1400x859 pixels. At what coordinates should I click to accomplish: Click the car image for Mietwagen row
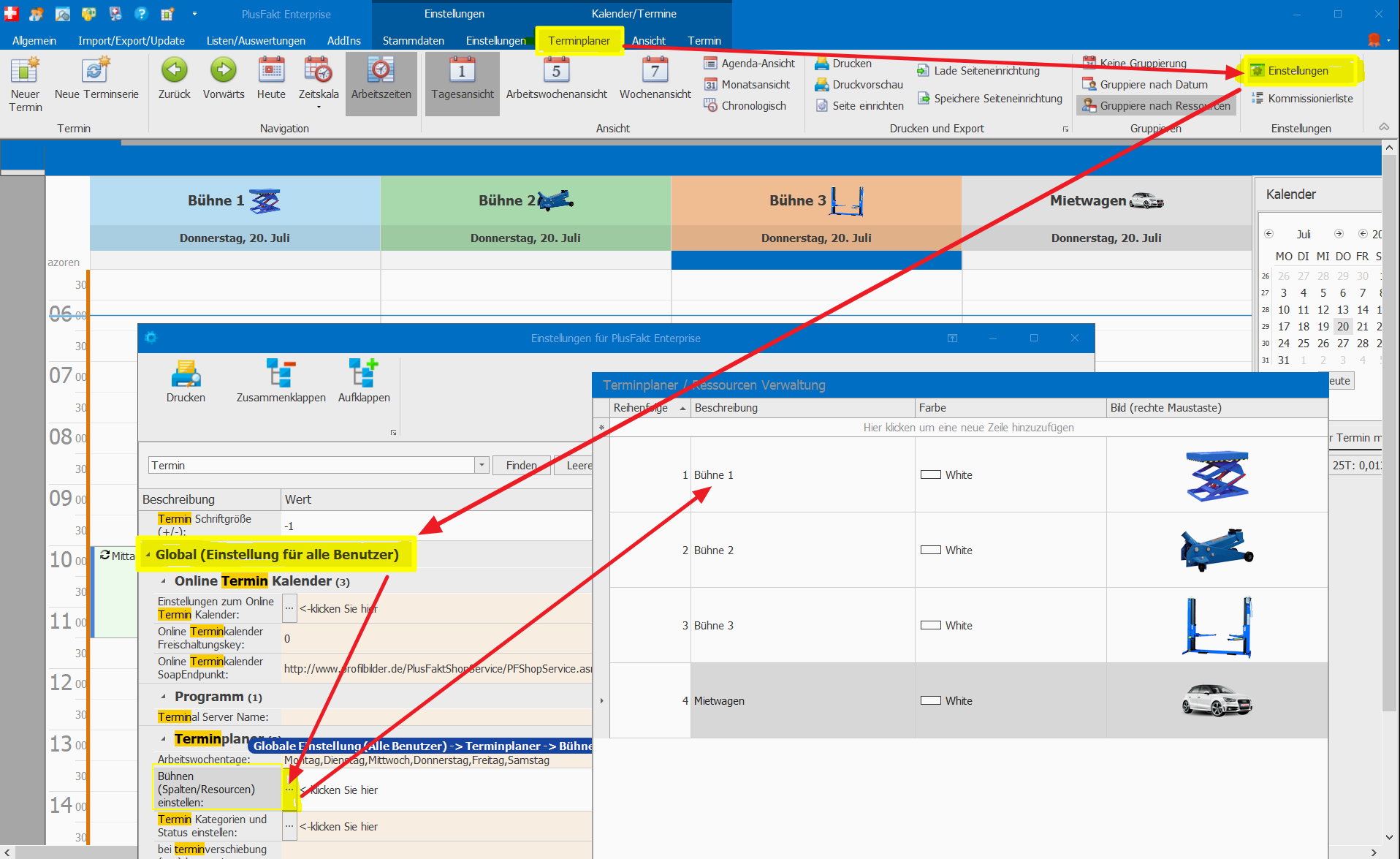pyautogui.click(x=1217, y=700)
